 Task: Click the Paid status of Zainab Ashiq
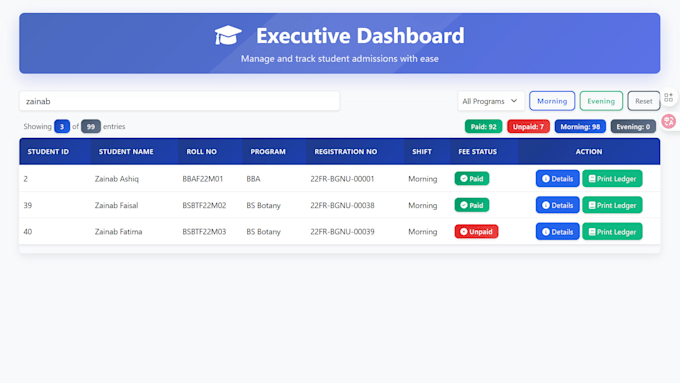click(x=471, y=179)
